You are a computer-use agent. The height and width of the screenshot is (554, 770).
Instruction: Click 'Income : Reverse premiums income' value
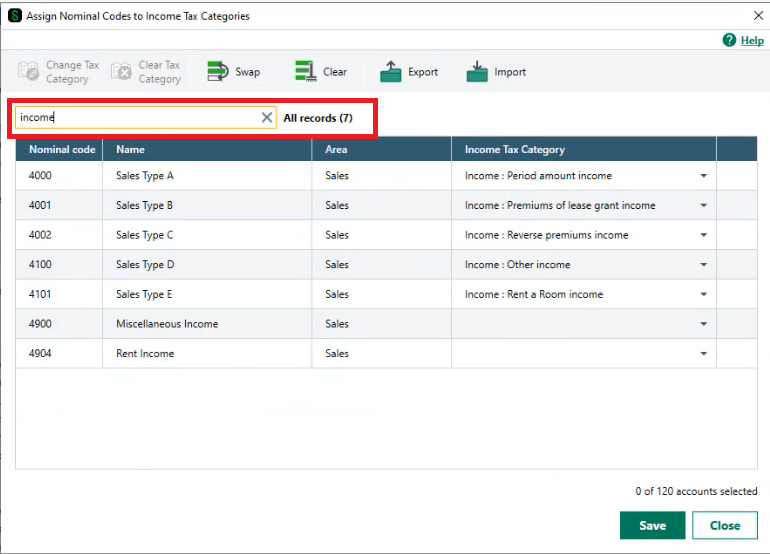(546, 235)
